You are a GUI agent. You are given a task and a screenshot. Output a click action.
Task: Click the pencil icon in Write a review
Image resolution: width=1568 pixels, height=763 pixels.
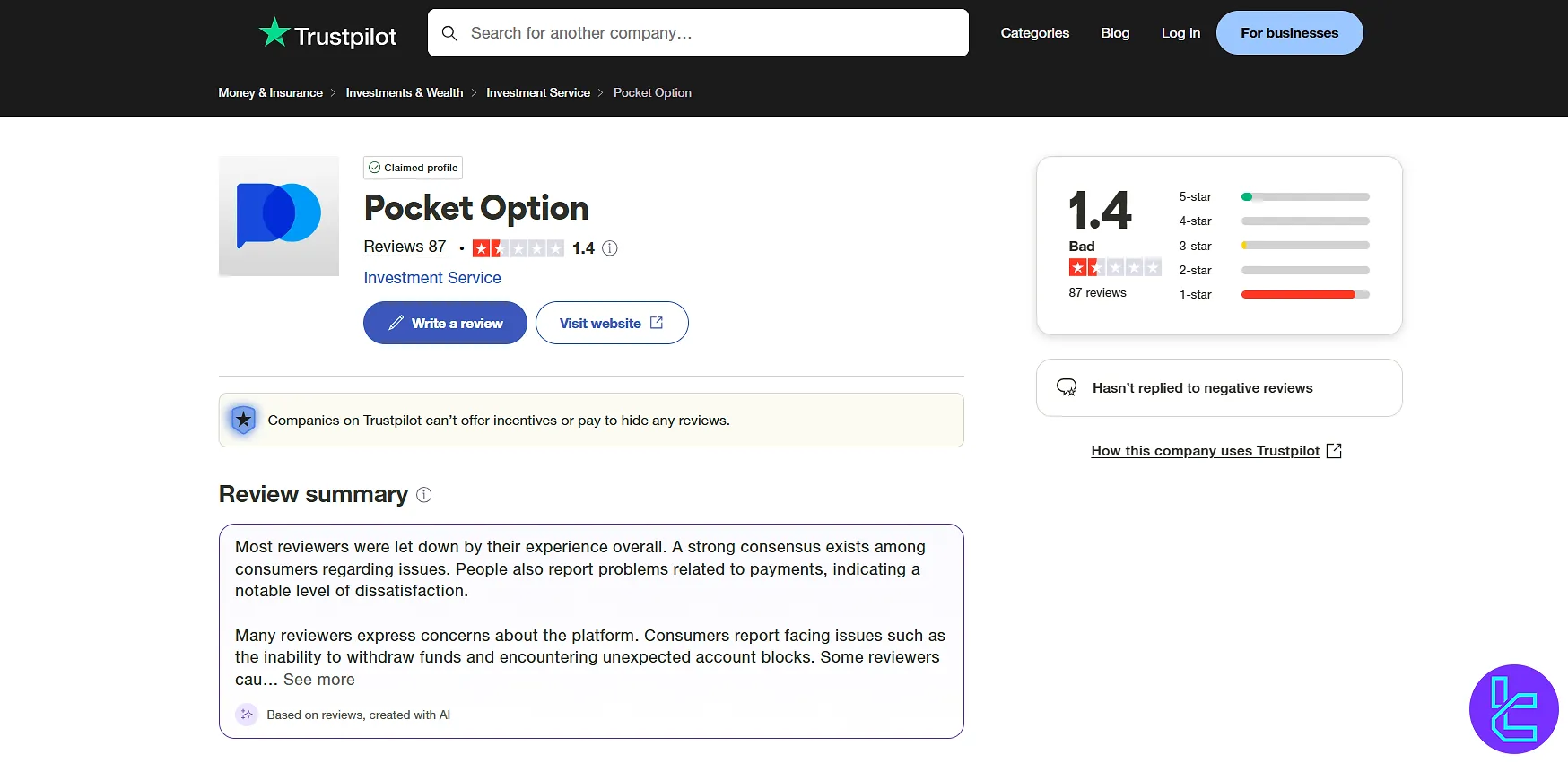pyautogui.click(x=396, y=323)
